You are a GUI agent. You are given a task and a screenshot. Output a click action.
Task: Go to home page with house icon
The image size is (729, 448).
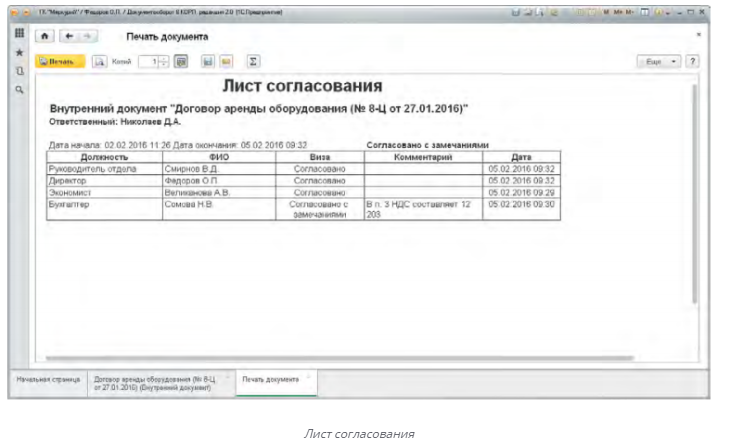(44, 36)
